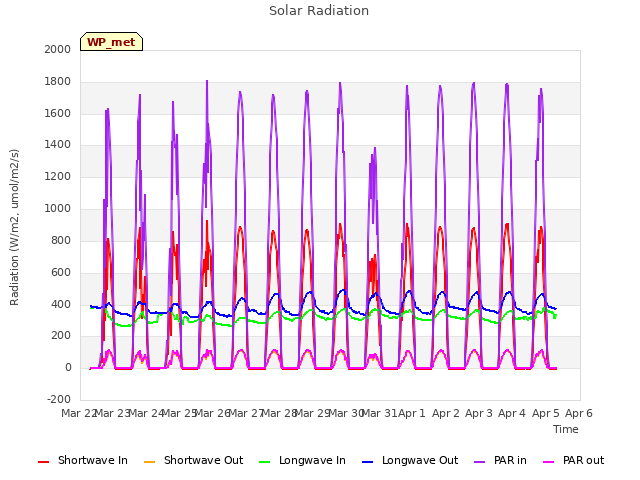Click the 1800 y-axis tick label
The height and width of the screenshot is (480, 640).
click(x=58, y=82)
